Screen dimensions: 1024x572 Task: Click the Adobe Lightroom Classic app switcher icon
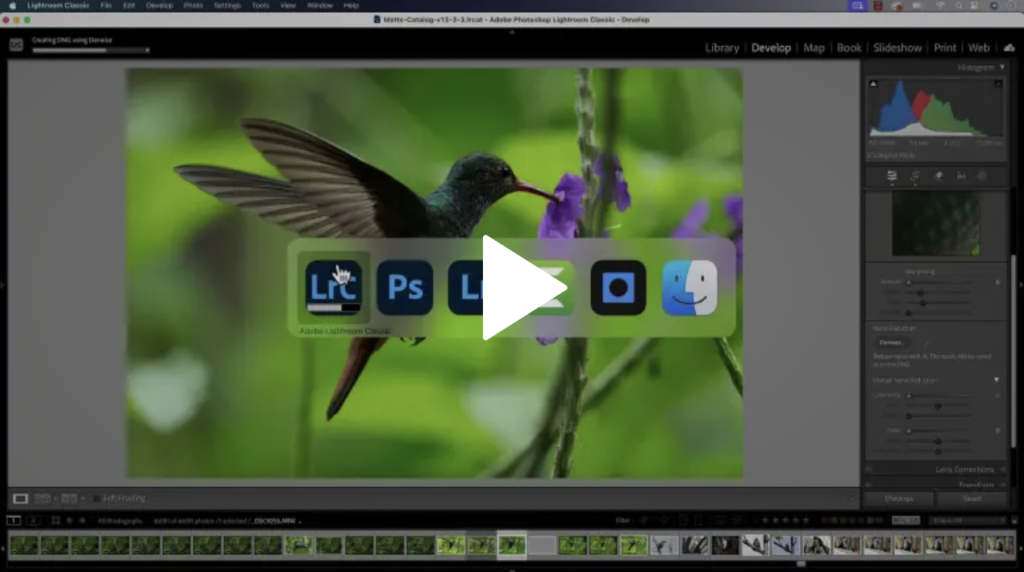coord(333,288)
